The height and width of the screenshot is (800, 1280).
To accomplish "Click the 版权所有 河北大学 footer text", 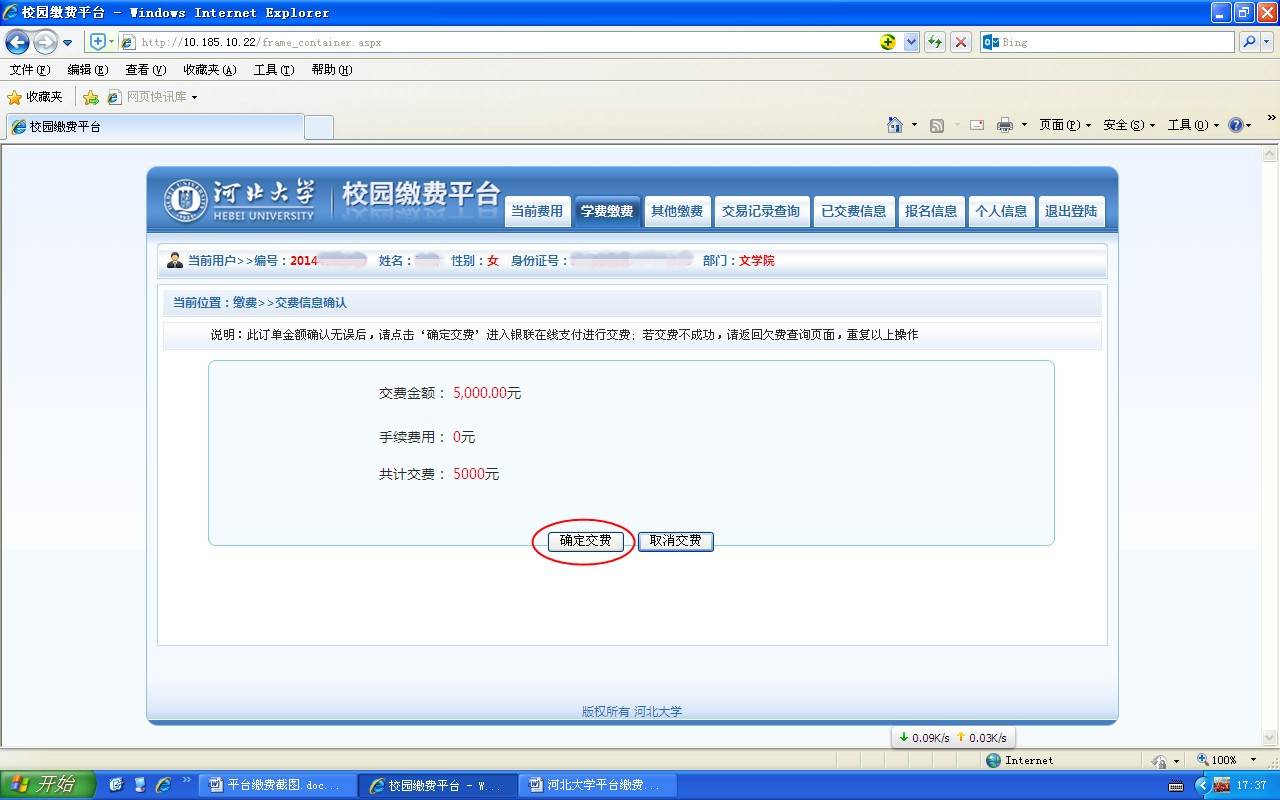I will 632,712.
